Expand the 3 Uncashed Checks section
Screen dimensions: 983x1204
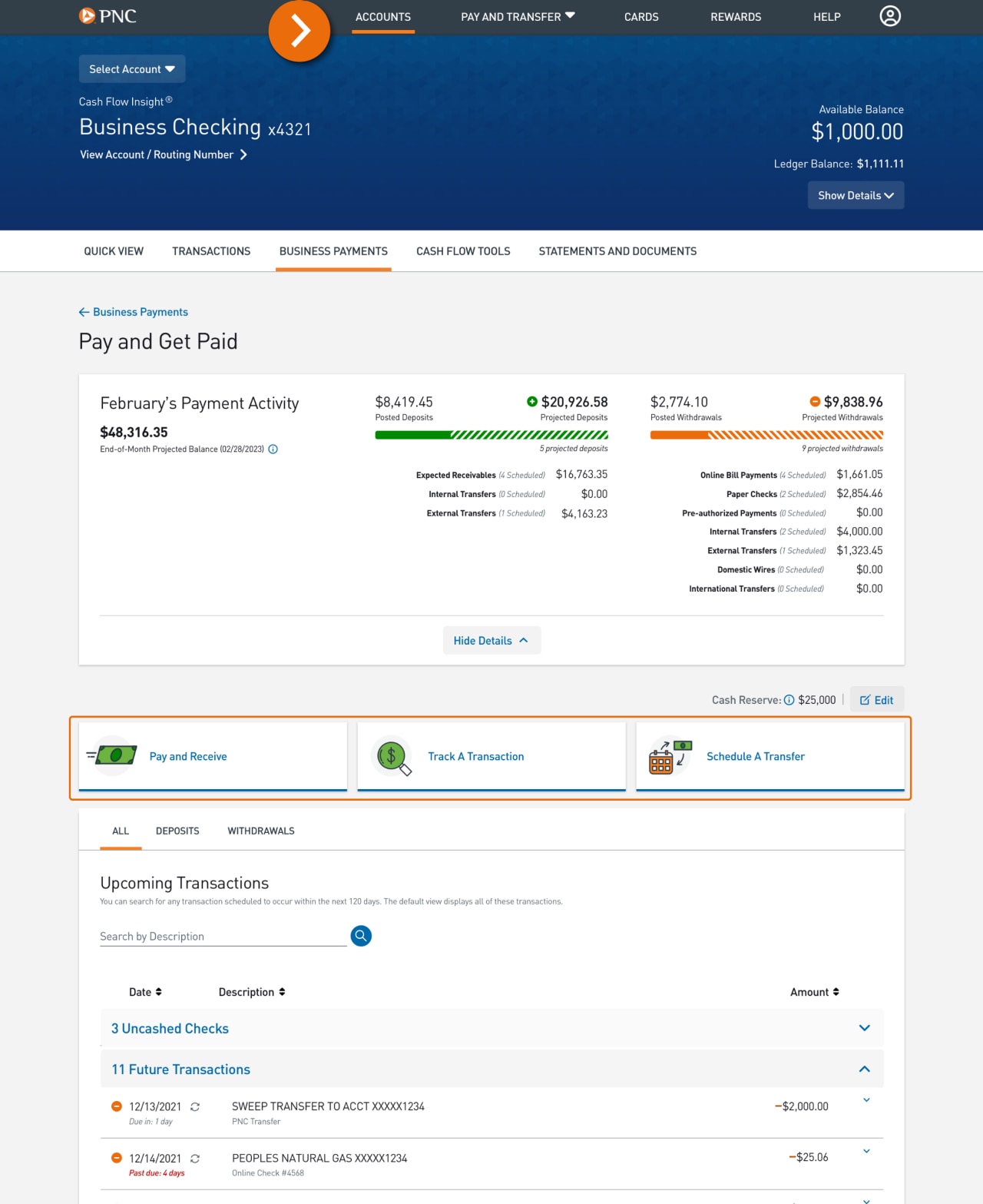[864, 1028]
